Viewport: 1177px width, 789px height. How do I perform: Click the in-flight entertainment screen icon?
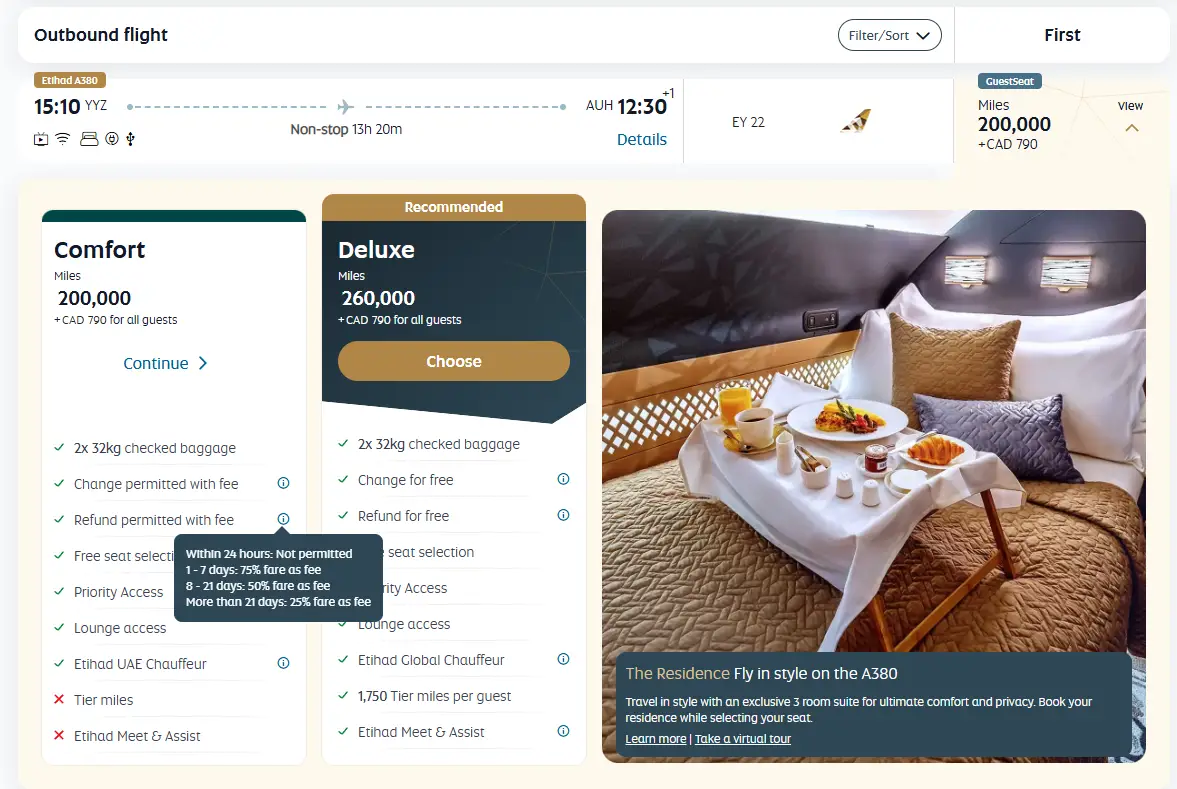pyautogui.click(x=41, y=139)
